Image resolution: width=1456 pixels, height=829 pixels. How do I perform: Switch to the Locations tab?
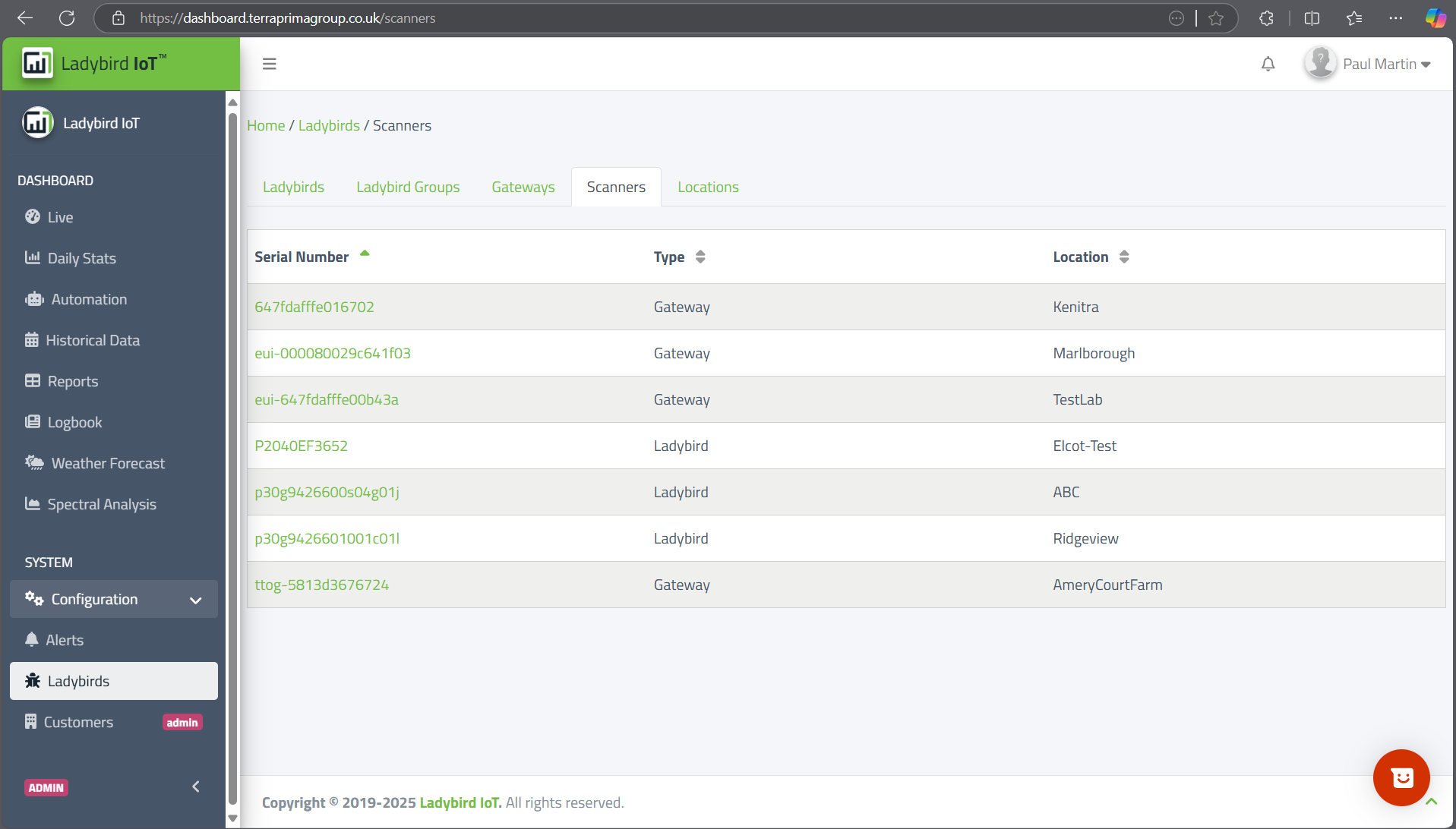point(707,187)
